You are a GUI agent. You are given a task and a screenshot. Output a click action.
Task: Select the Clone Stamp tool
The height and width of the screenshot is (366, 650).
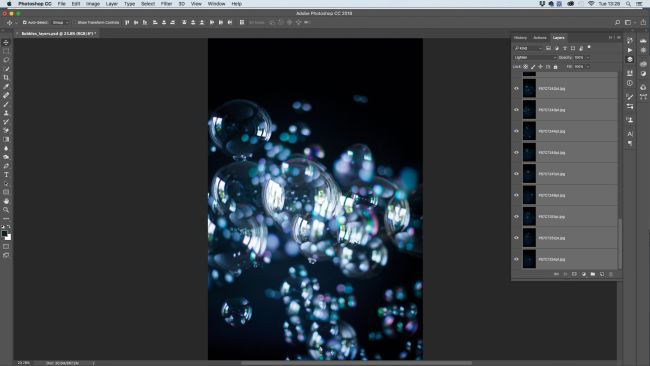point(6,113)
